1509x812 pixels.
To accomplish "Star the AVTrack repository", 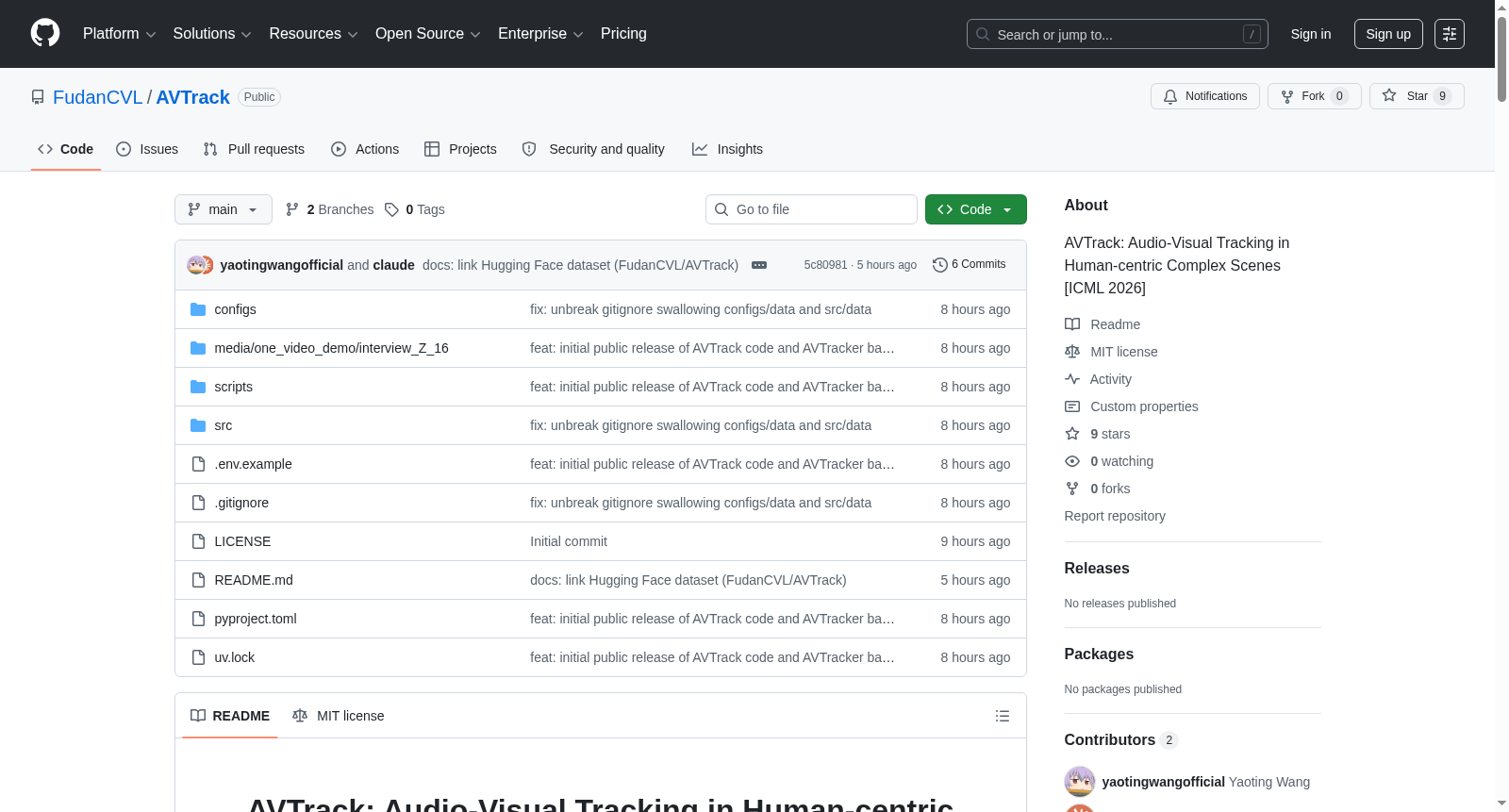I will tap(1417, 96).
